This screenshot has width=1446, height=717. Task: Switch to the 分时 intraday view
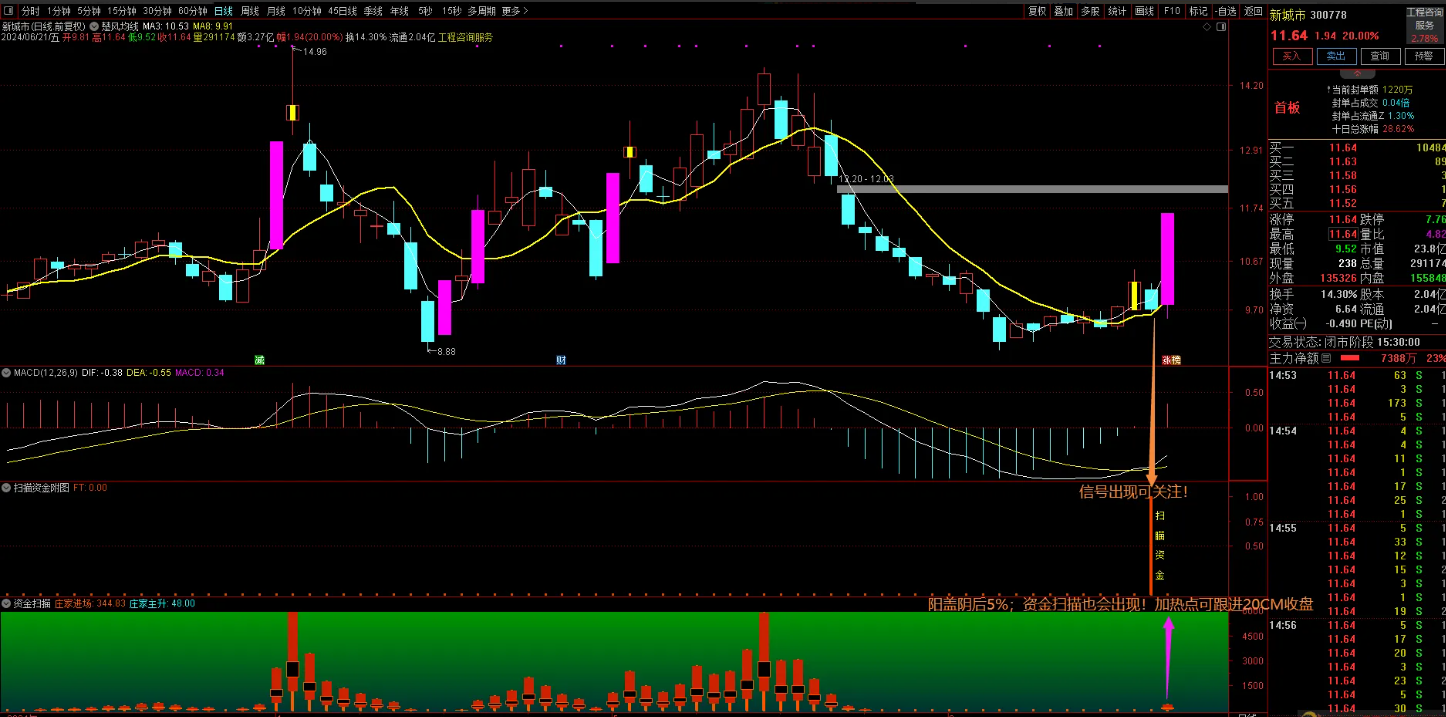(31, 11)
